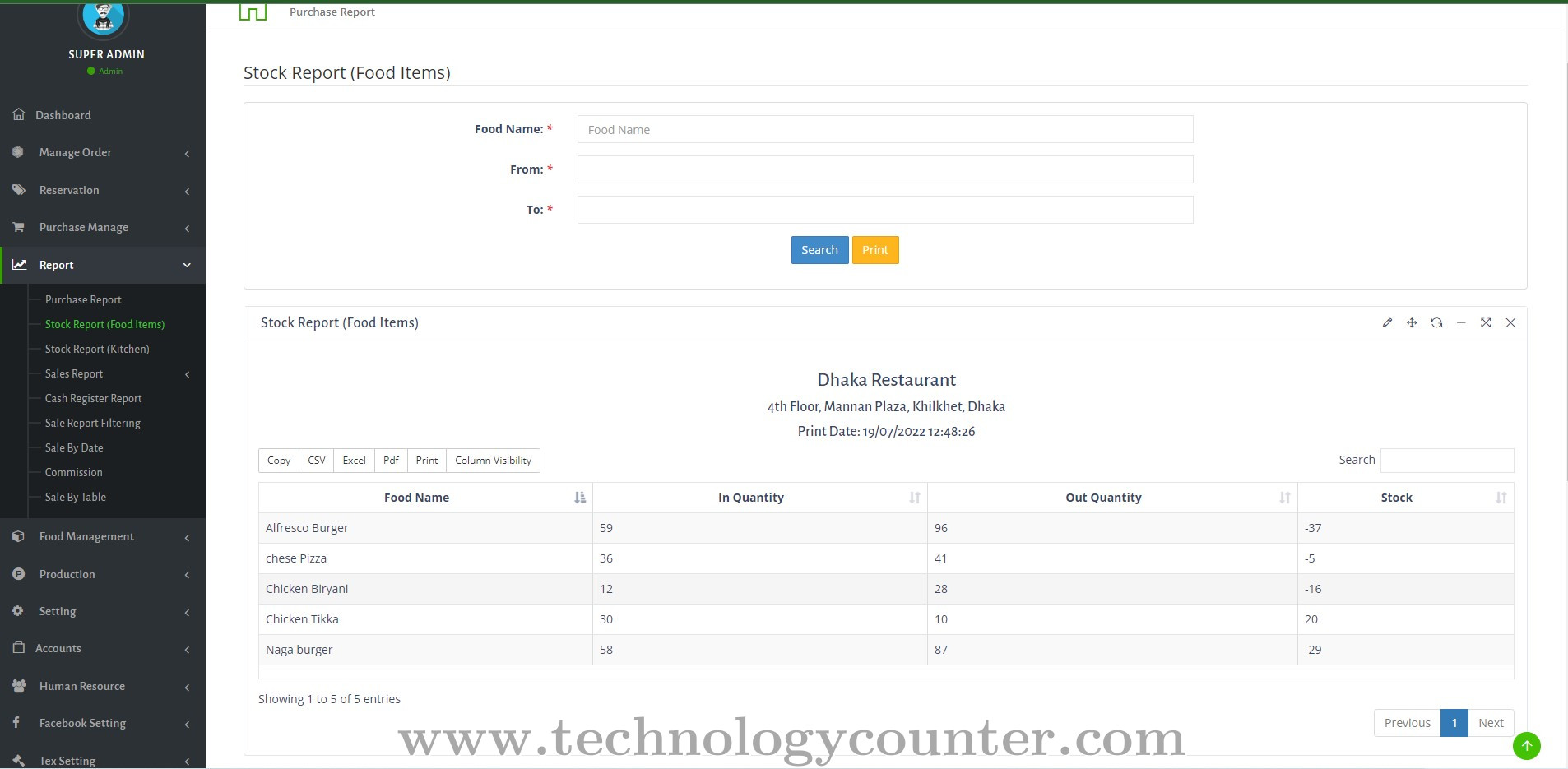Sort by the Food Name column
Image resolution: width=1568 pixels, height=769 pixels.
coord(425,498)
